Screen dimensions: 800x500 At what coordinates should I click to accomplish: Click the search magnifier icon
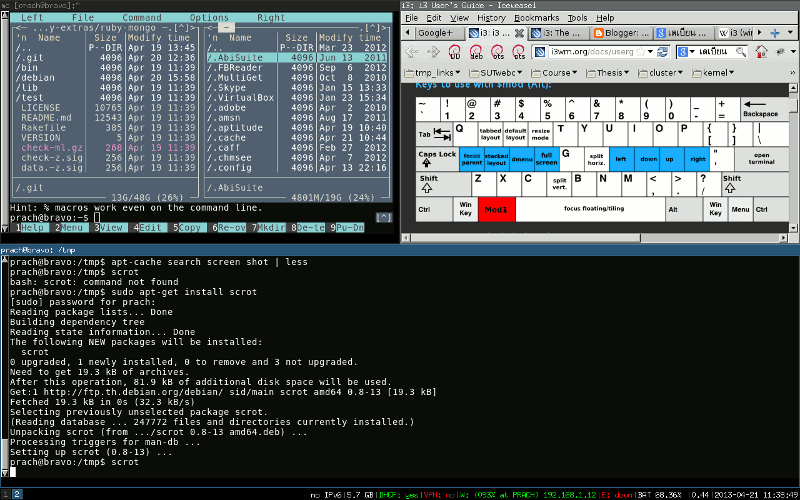pyautogui.click(x=740, y=52)
